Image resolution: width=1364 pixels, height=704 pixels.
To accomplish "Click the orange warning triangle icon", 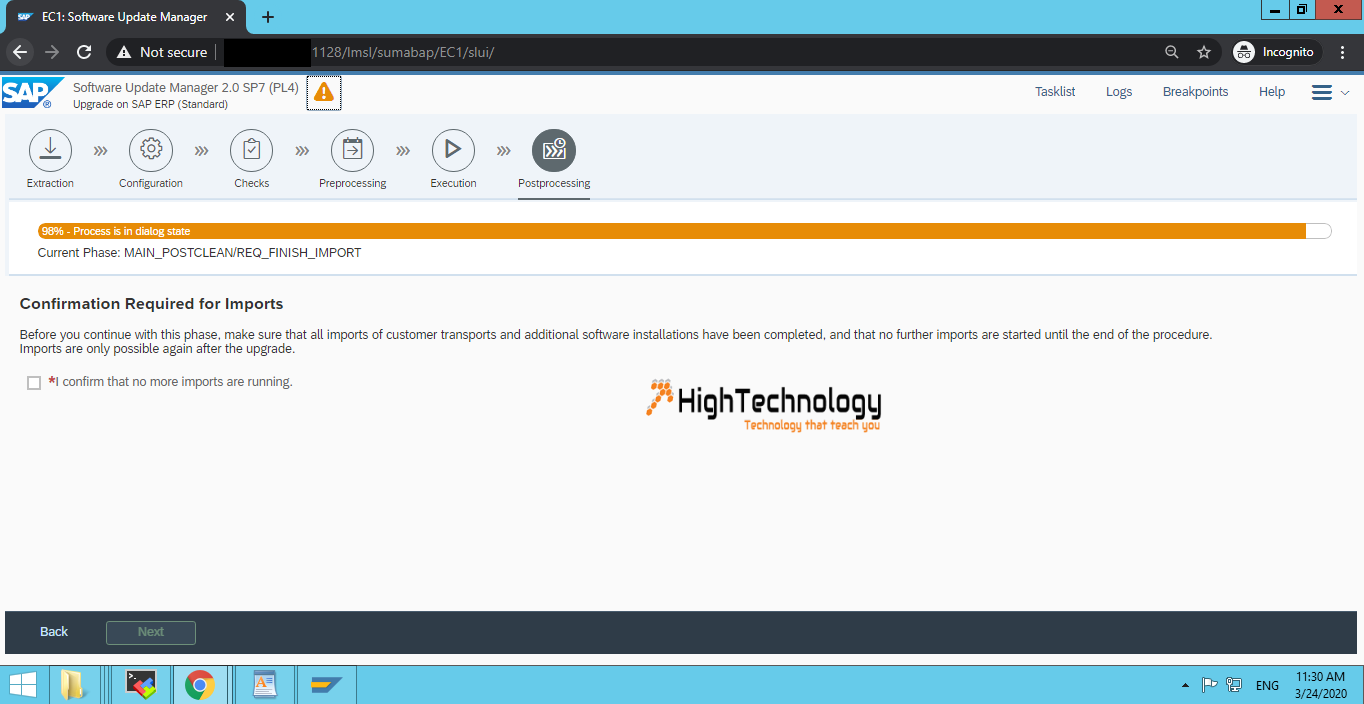I will point(324,92).
